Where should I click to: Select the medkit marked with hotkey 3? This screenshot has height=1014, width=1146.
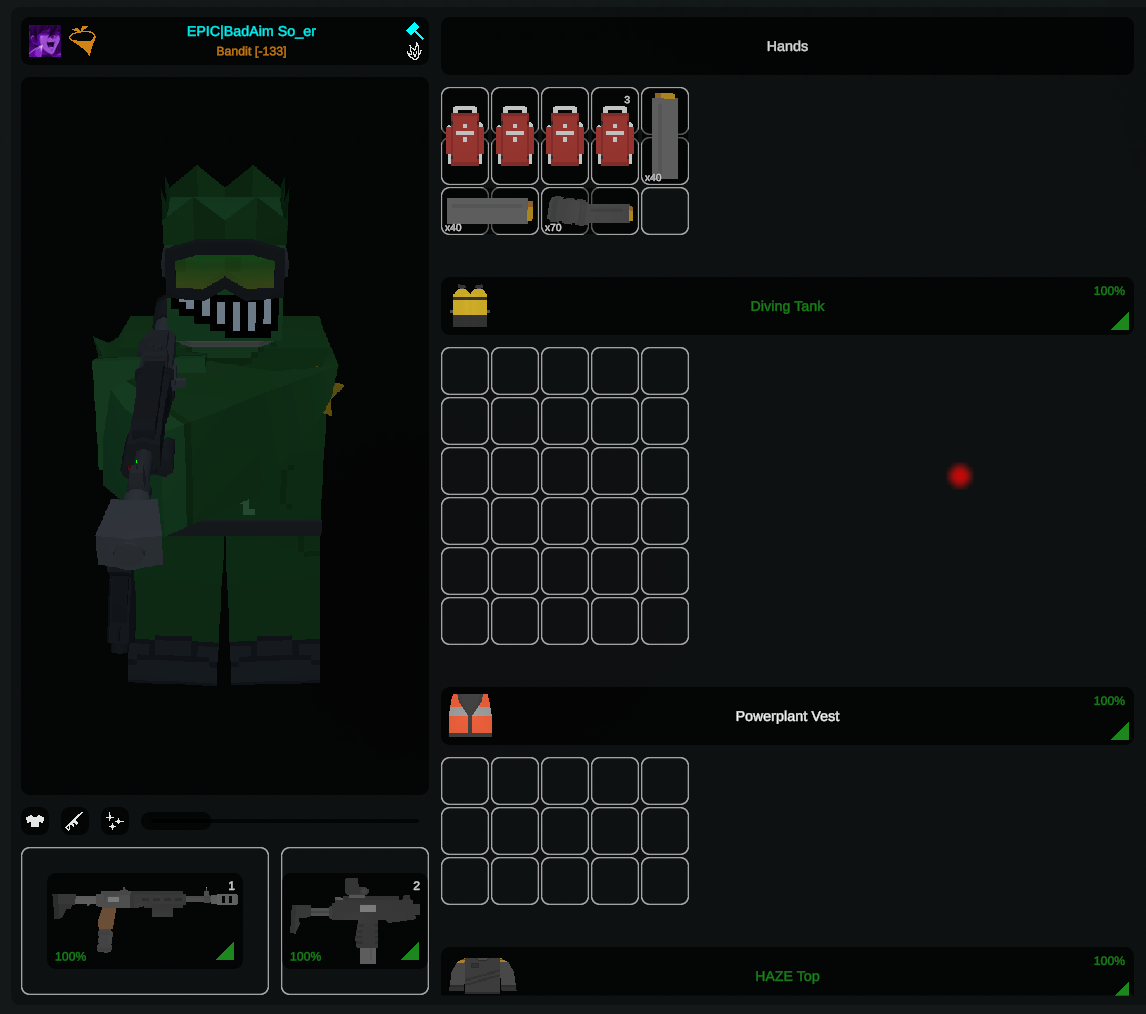click(615, 136)
